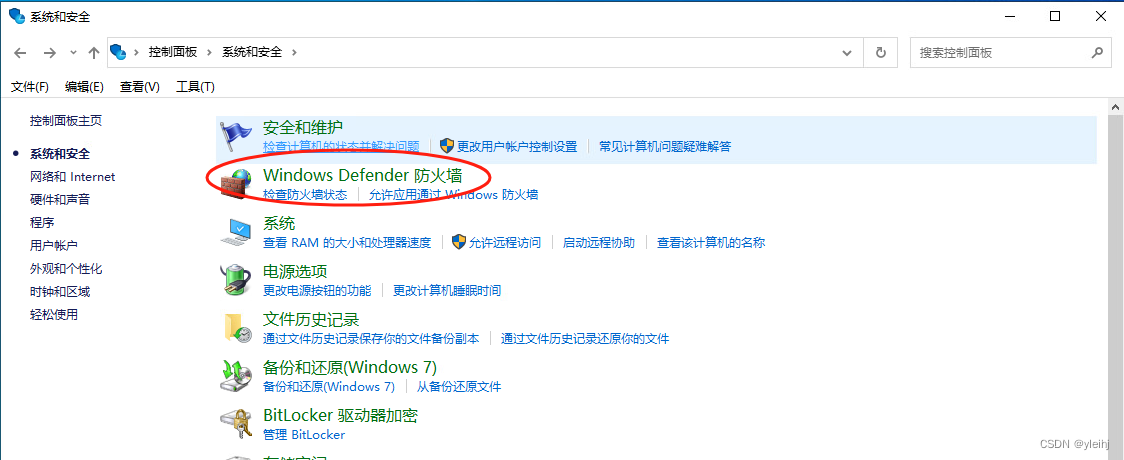
Task: Click the Backup and Restore (Windows 7) icon
Action: coord(237,375)
